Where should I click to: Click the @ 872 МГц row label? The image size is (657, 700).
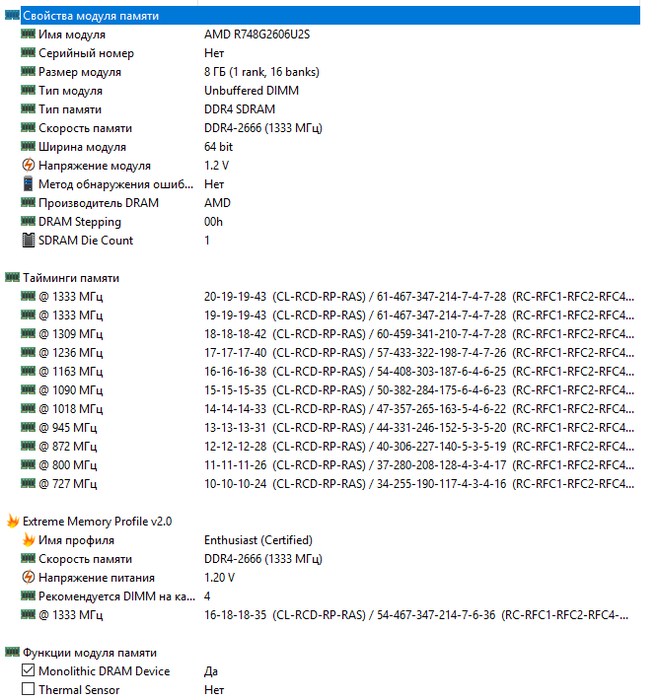click(68, 446)
